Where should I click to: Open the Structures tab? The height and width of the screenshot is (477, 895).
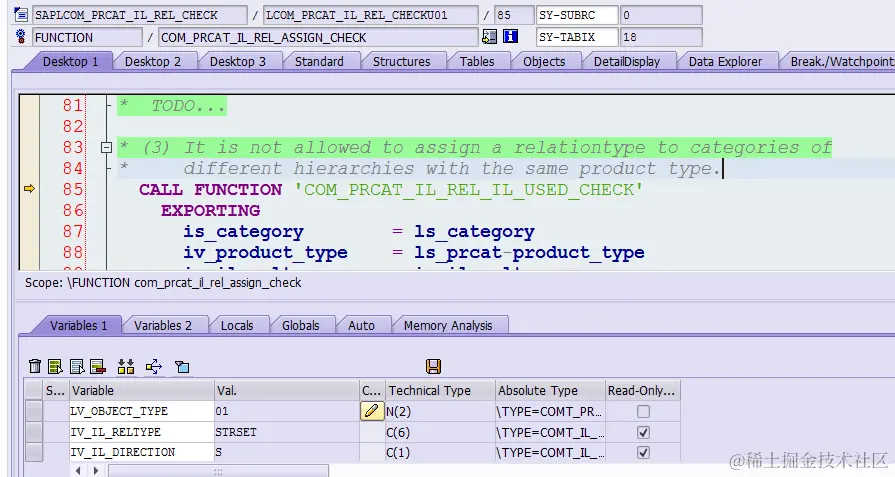402,62
